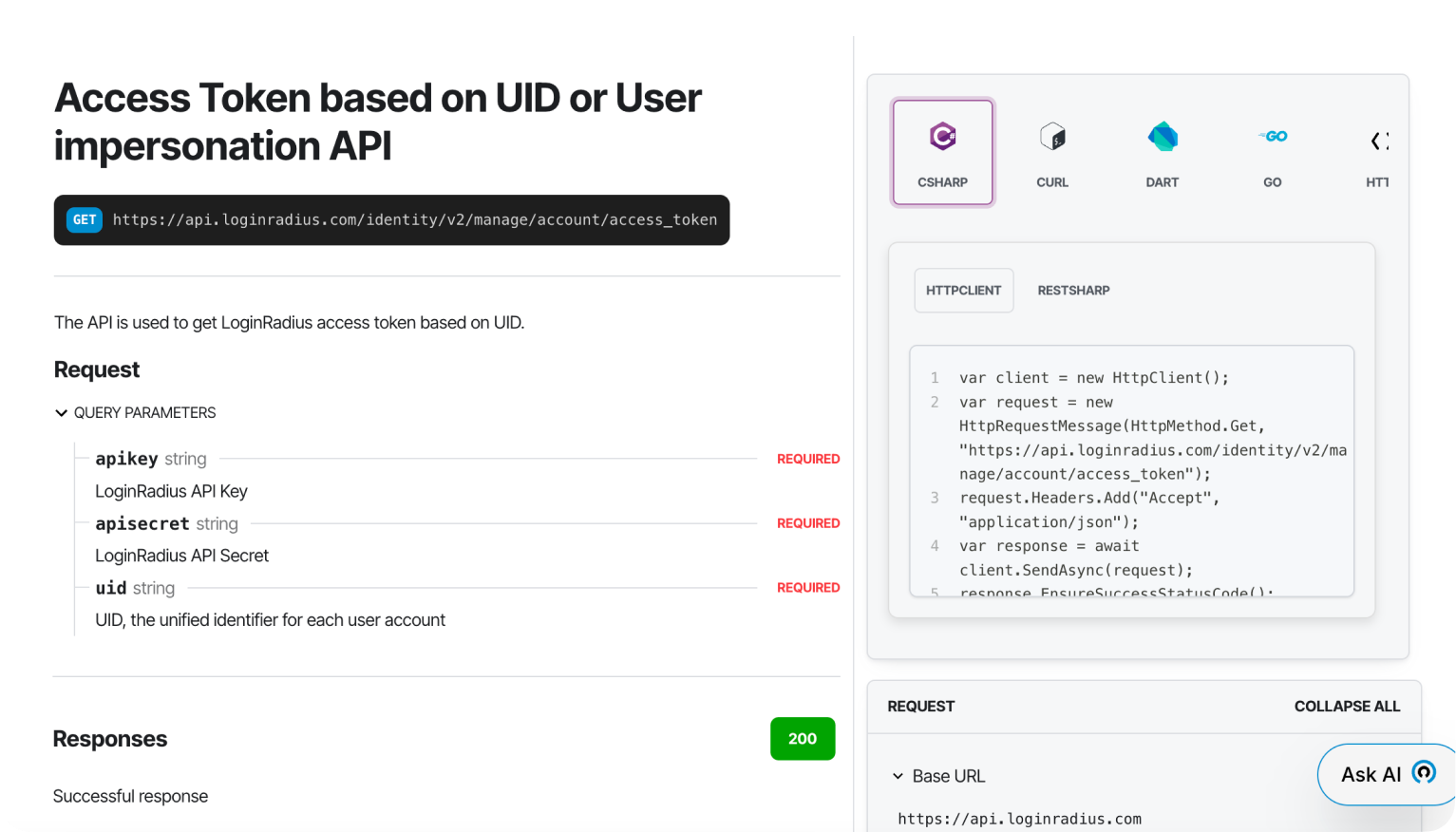
Task: Select the GO language icon
Action: [1273, 152]
